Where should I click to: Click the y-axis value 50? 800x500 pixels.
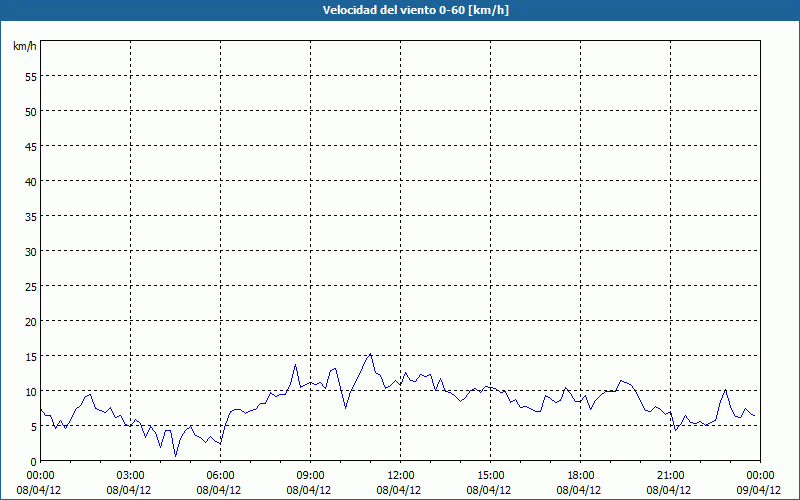[x=31, y=112]
